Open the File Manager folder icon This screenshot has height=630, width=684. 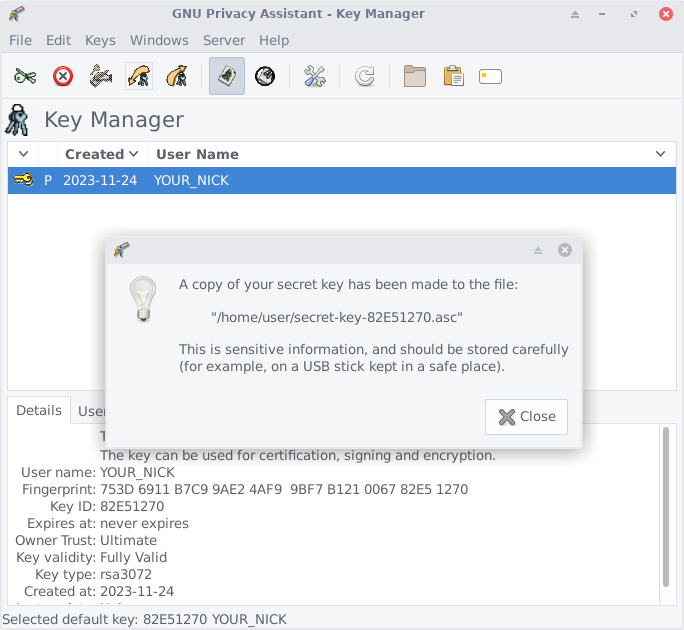pyautogui.click(x=415, y=76)
